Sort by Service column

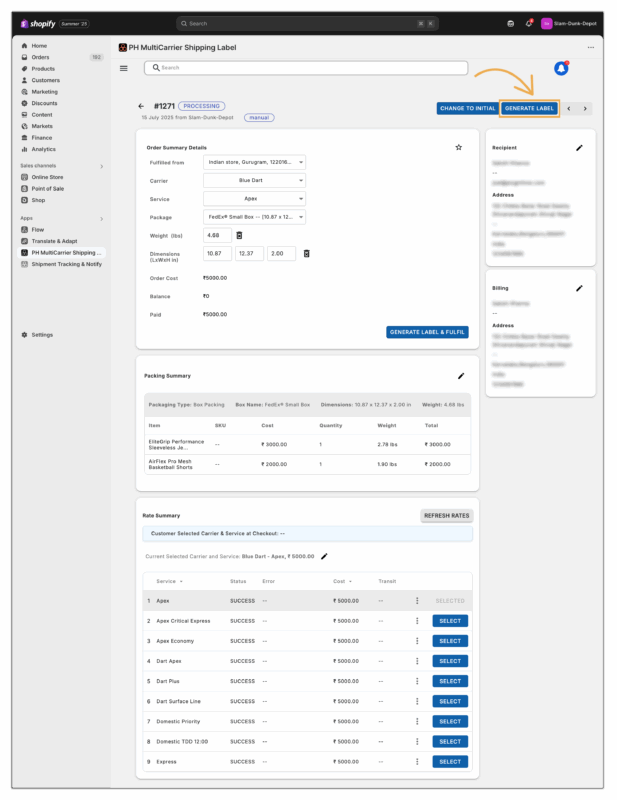[169, 581]
